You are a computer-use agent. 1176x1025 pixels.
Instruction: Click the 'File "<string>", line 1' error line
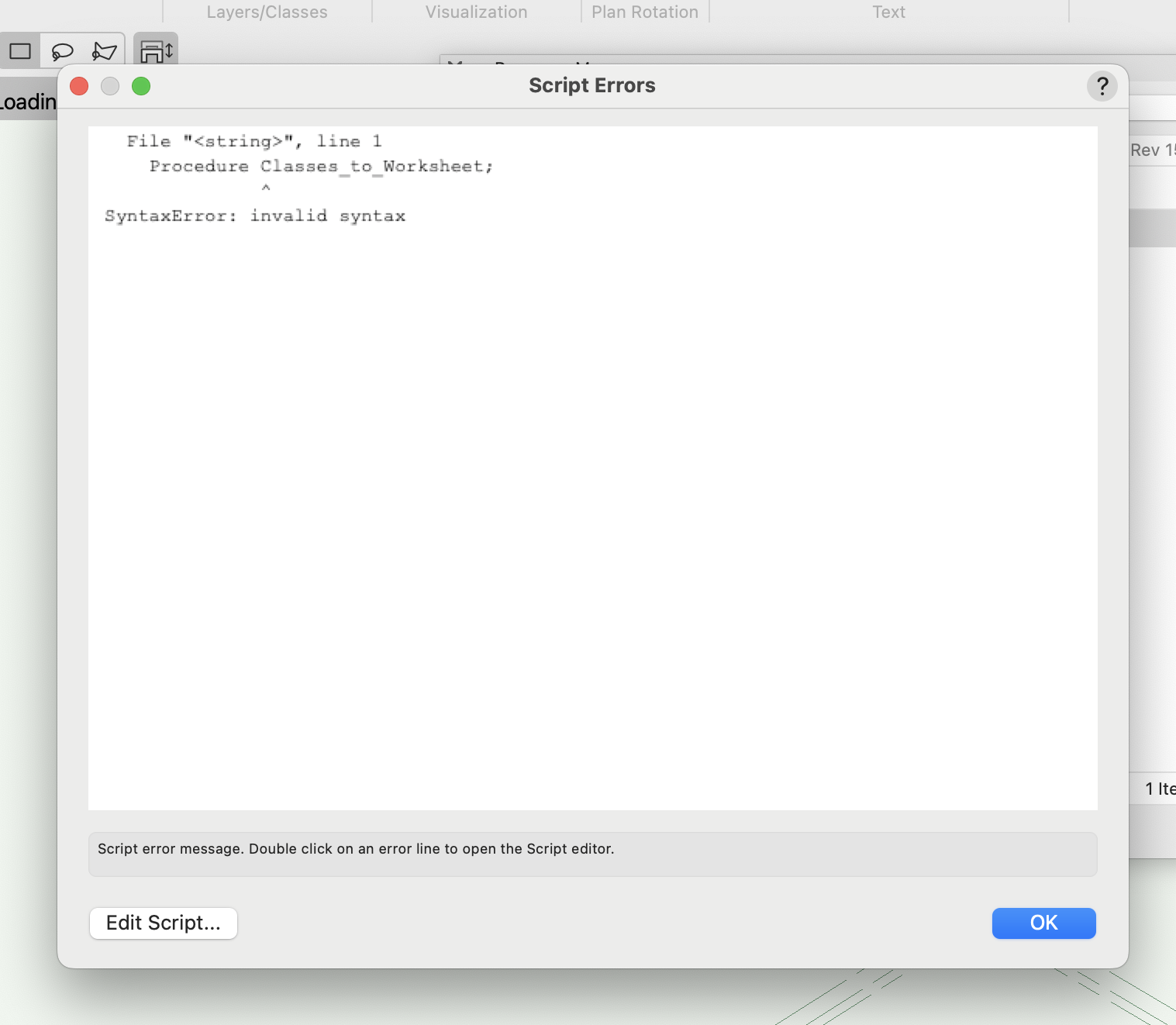(254, 141)
